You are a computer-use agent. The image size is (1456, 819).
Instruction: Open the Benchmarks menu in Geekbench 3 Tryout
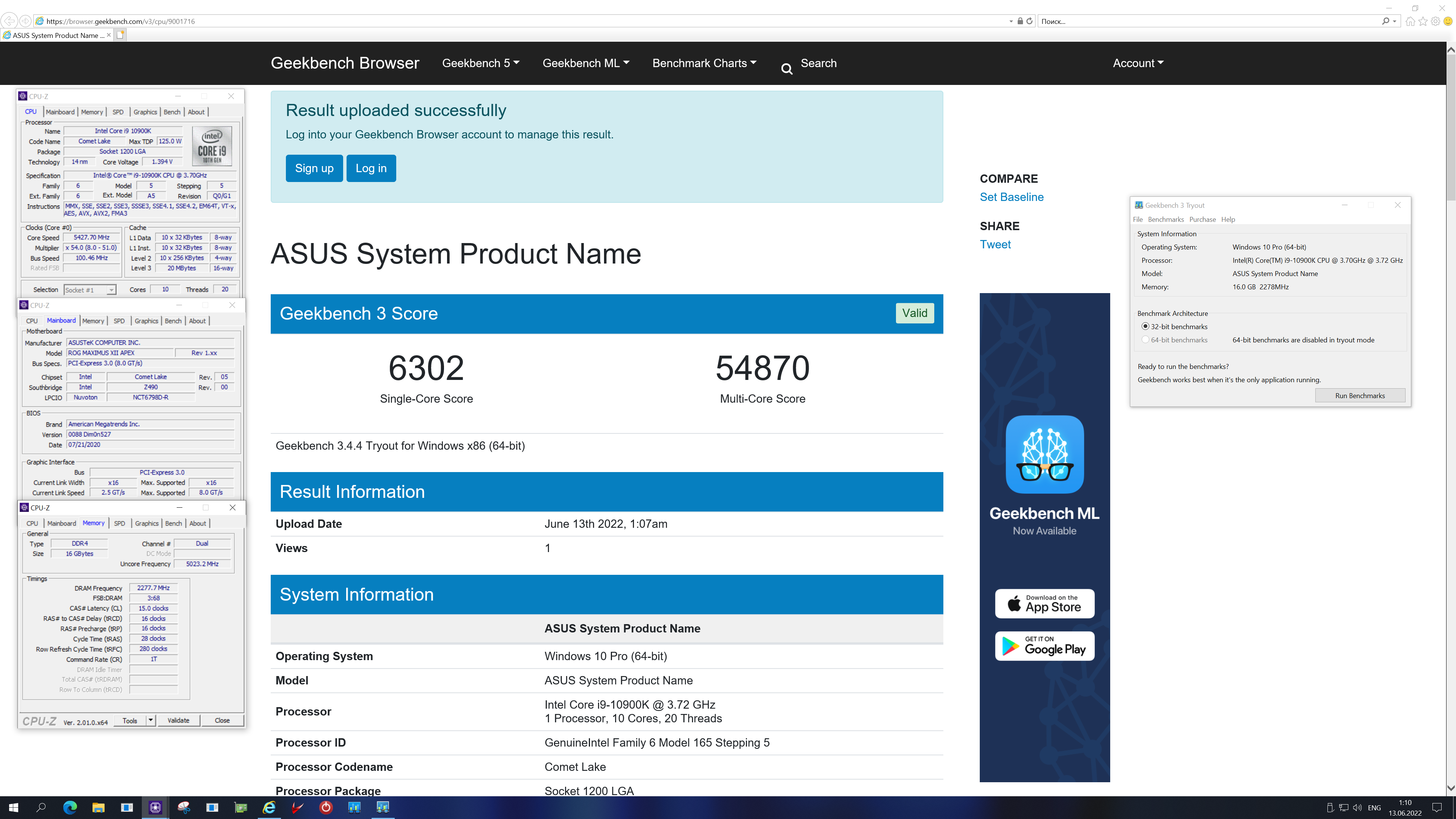(x=1166, y=219)
